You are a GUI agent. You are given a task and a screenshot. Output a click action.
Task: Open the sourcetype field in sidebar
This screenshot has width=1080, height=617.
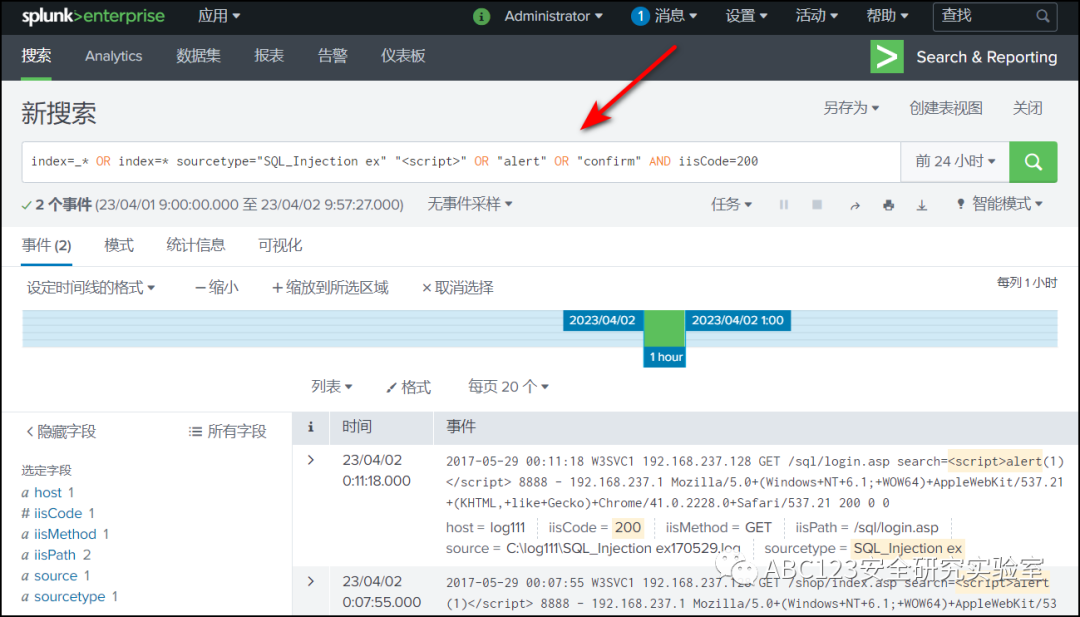tap(70, 596)
